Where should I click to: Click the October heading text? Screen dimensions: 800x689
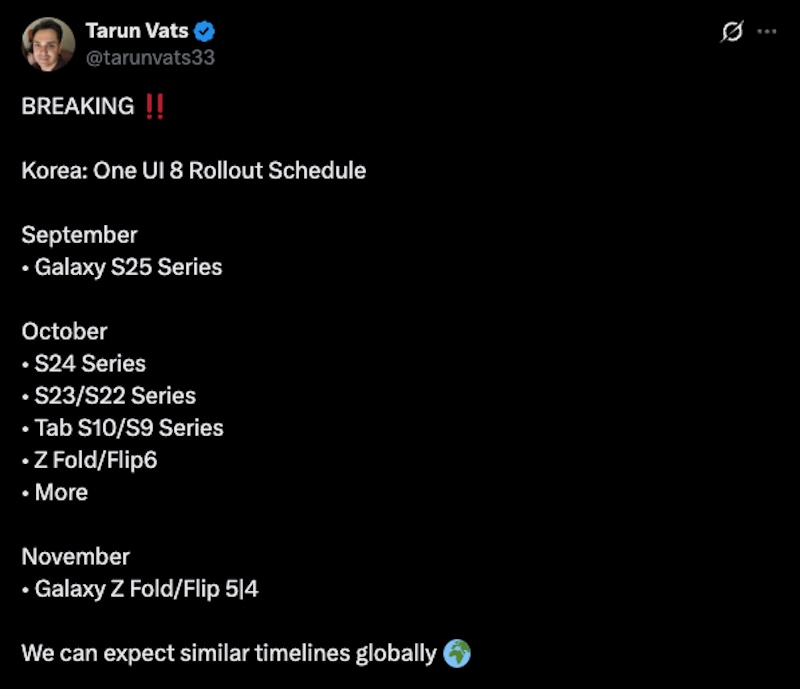click(x=64, y=331)
